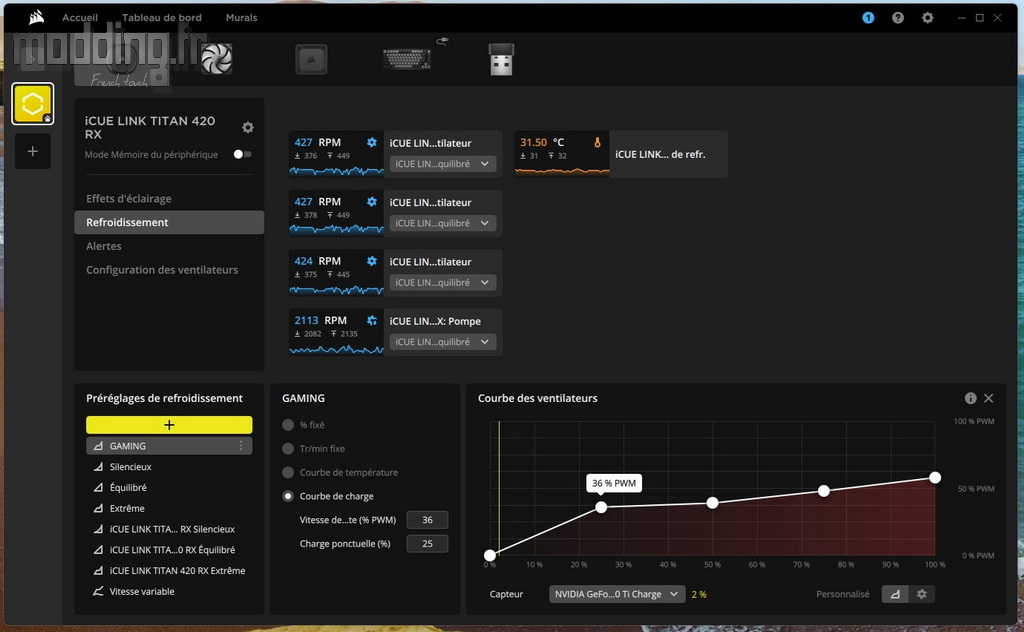This screenshot has width=1024, height=632.
Task: Open preset dropdown for the Pompe card
Action: (x=443, y=342)
